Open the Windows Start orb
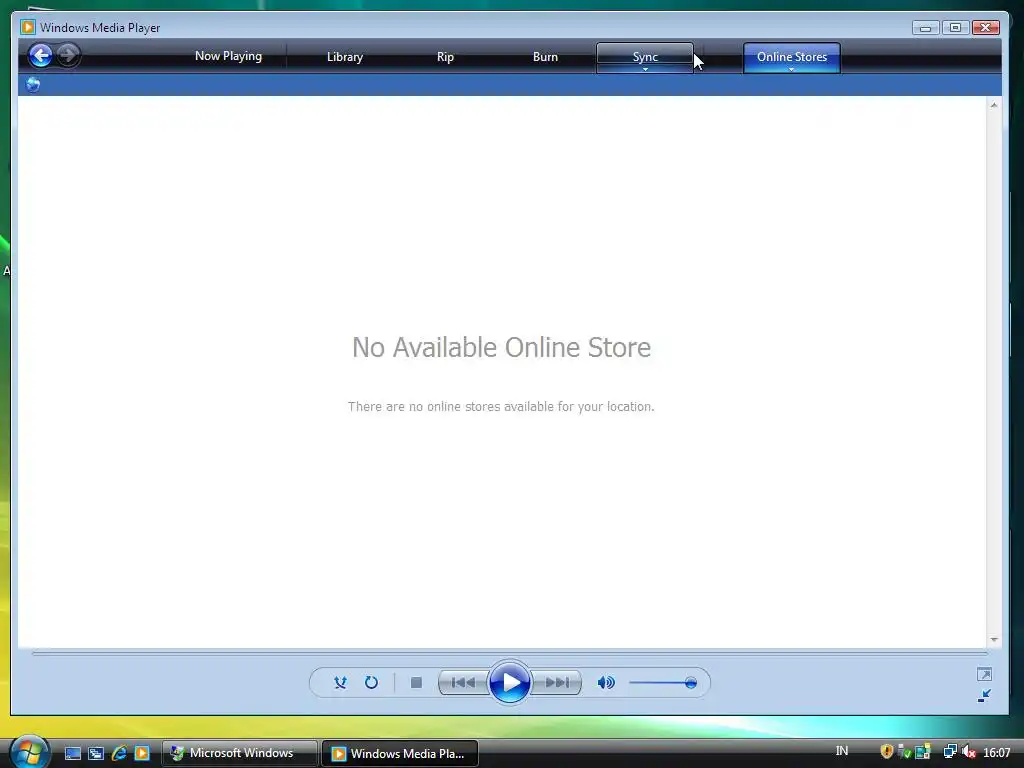 [x=29, y=752]
